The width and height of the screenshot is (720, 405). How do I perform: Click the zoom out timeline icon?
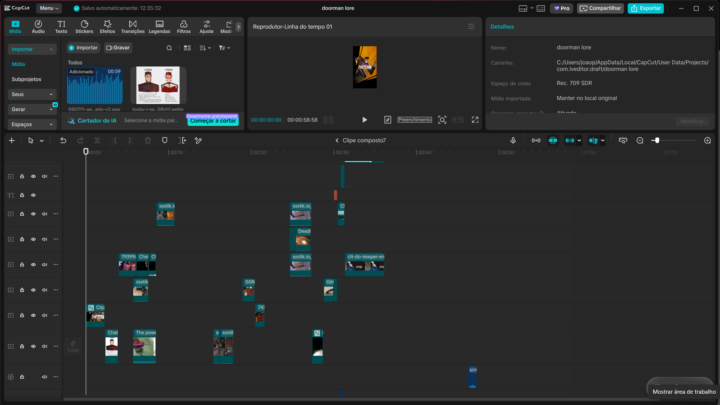coord(640,141)
